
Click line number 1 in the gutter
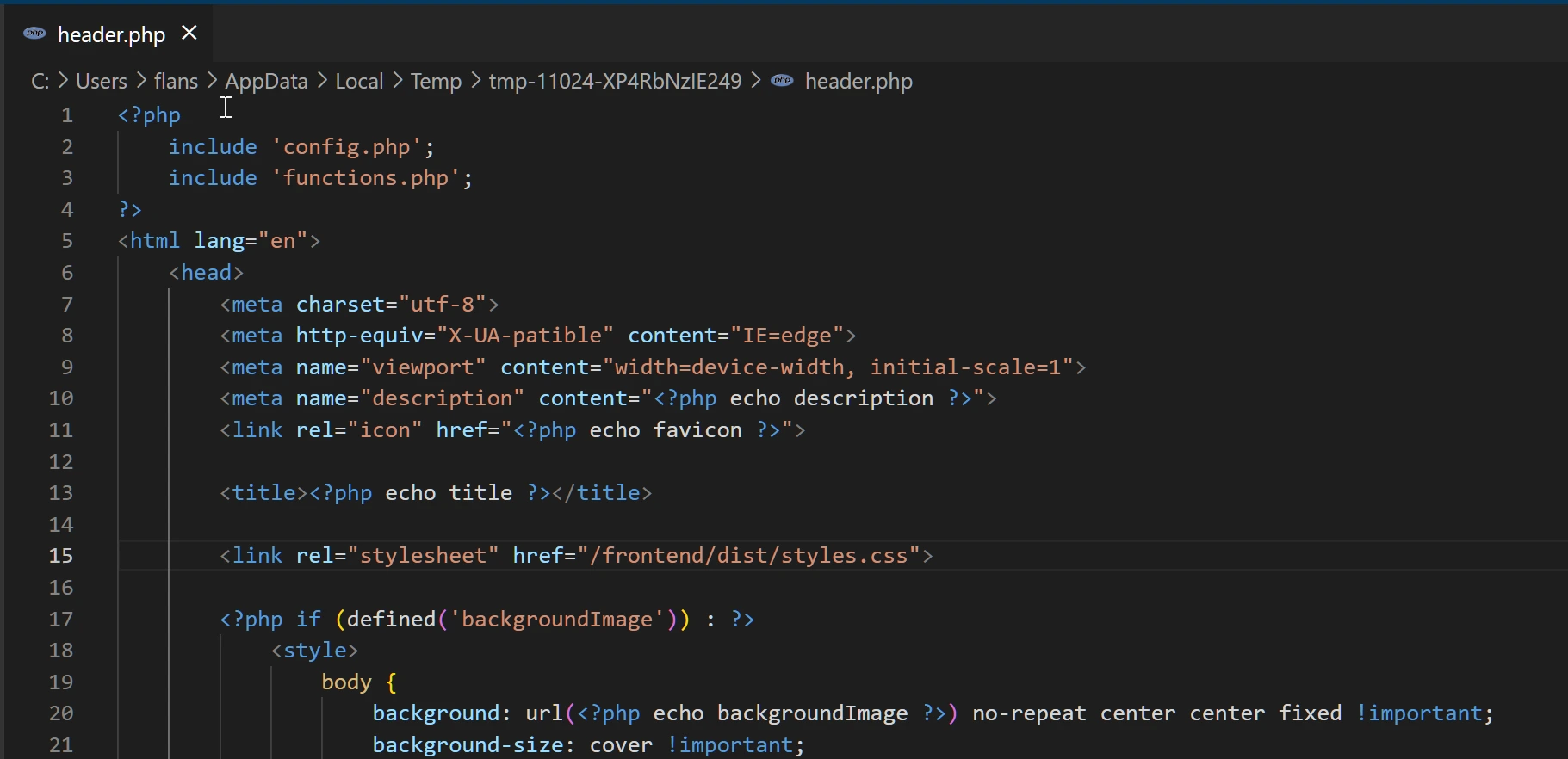click(x=67, y=115)
